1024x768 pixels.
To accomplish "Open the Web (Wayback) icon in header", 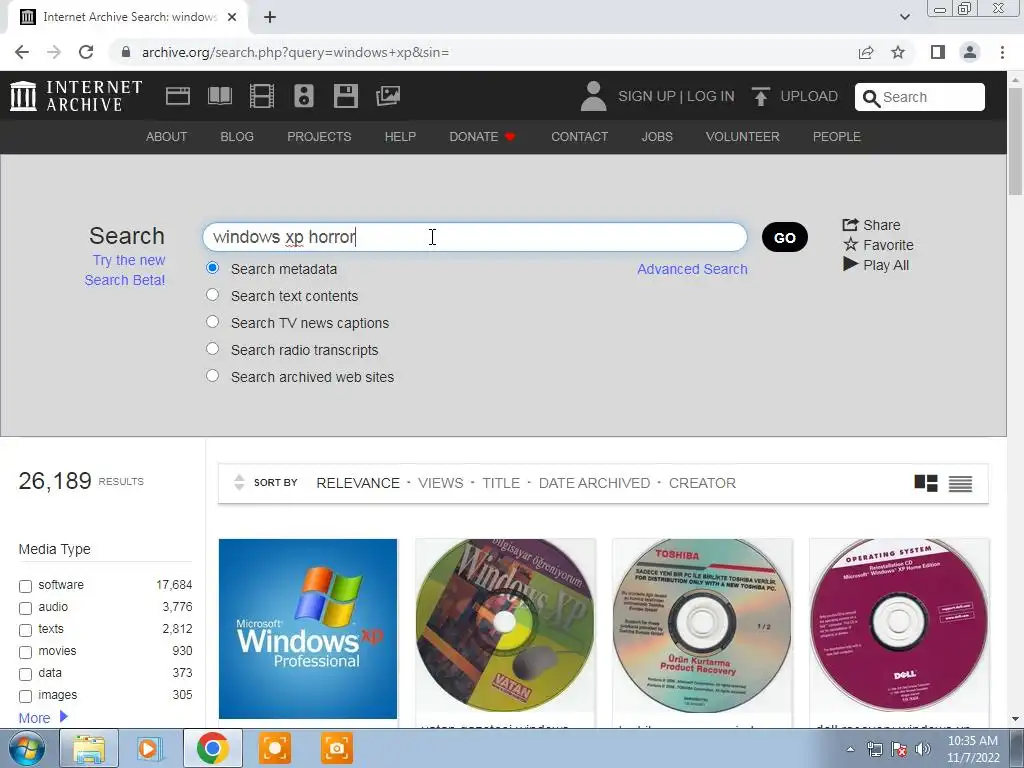I will pyautogui.click(x=178, y=96).
